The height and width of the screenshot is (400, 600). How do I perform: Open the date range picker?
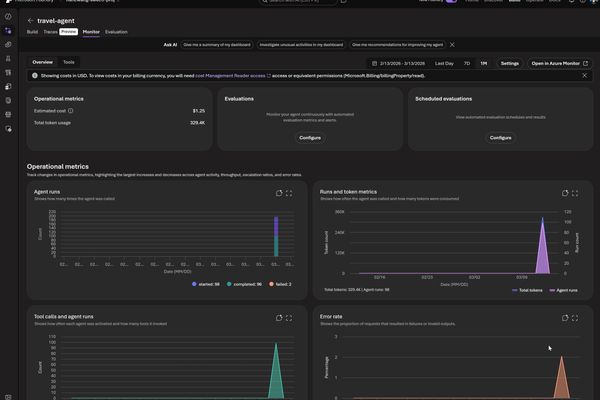(399, 64)
